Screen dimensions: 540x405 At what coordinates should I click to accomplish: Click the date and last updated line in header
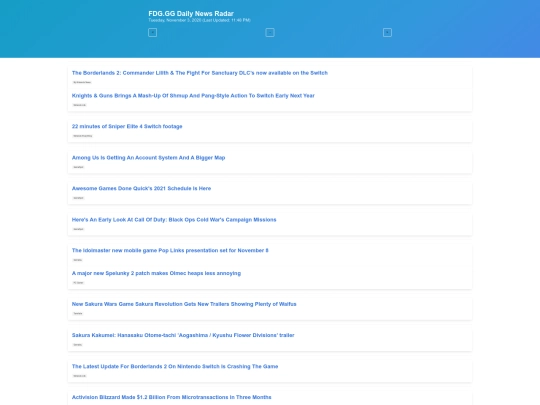point(199,20)
